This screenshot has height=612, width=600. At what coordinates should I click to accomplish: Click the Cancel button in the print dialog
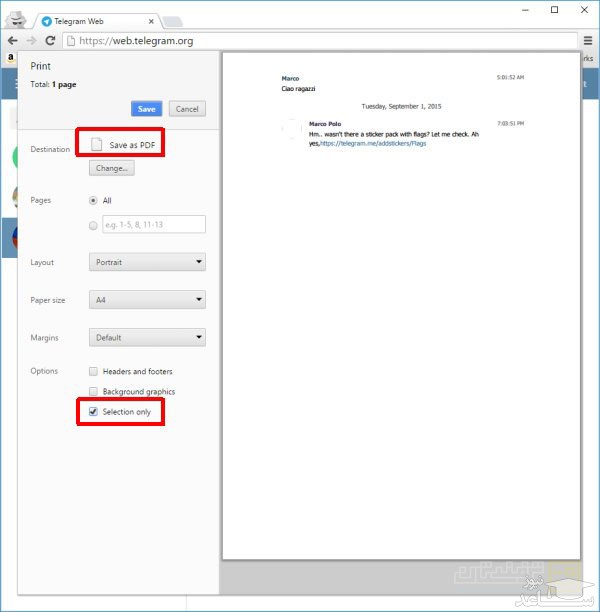(186, 109)
